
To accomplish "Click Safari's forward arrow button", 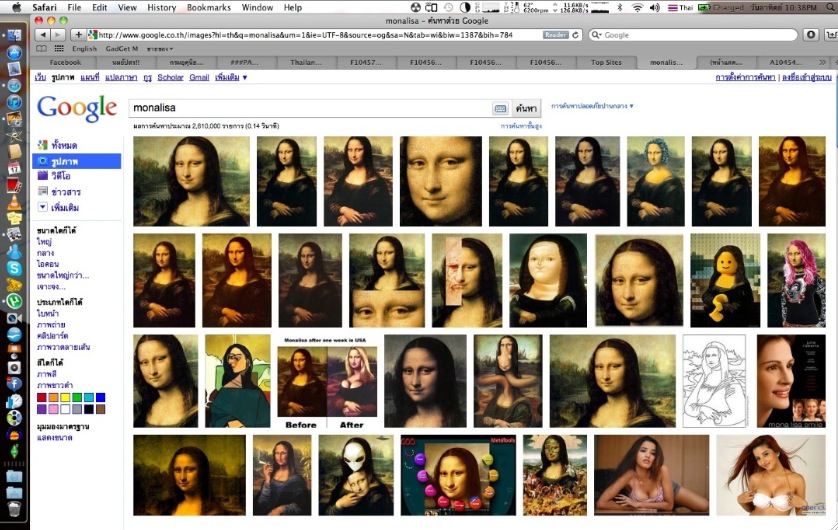I will coord(58,35).
